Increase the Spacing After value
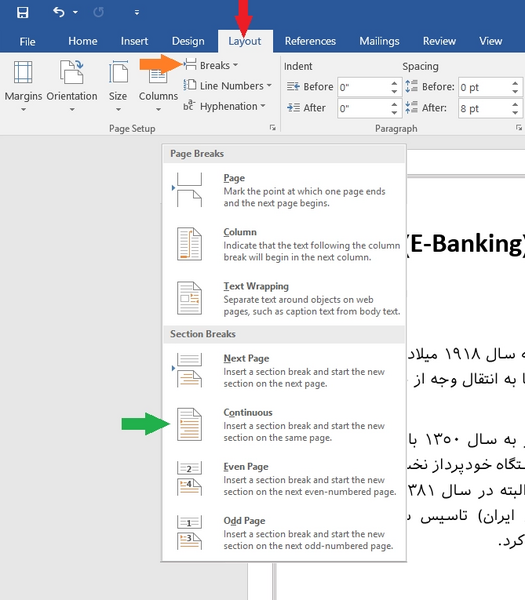Screen dimensions: 525x600 pyautogui.click(x=515, y=104)
